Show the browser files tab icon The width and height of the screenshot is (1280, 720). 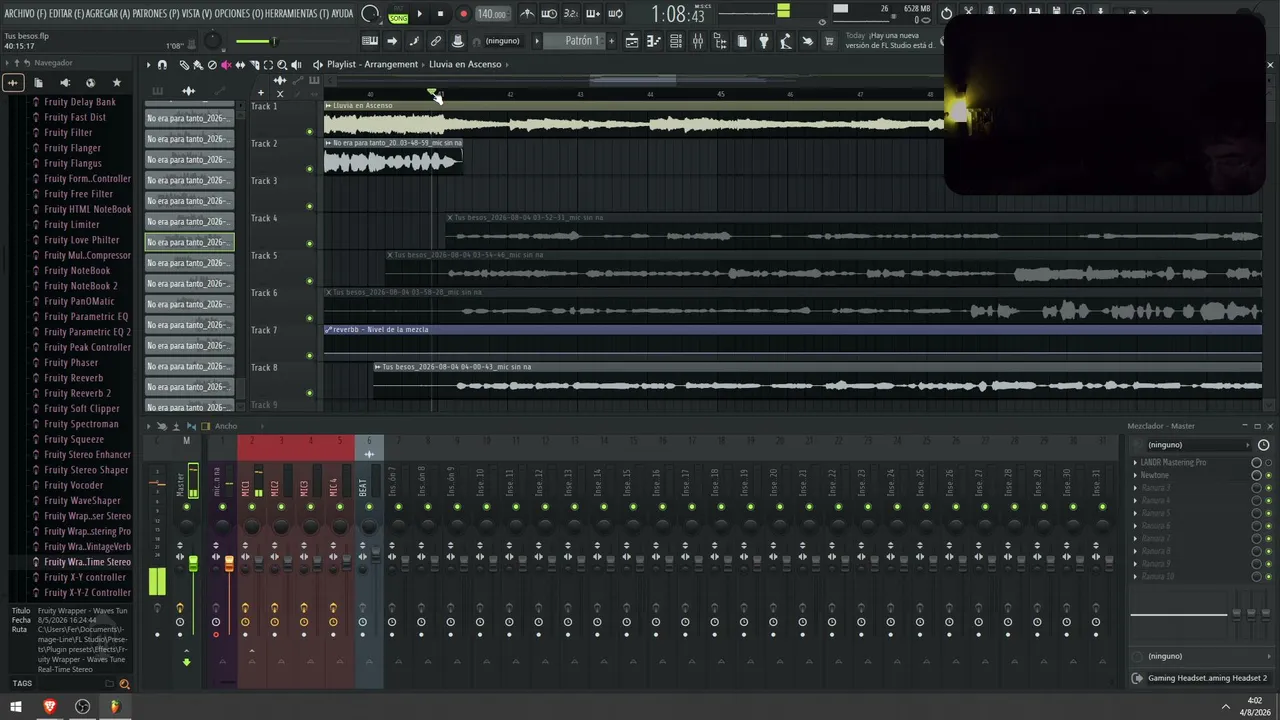click(x=38, y=82)
